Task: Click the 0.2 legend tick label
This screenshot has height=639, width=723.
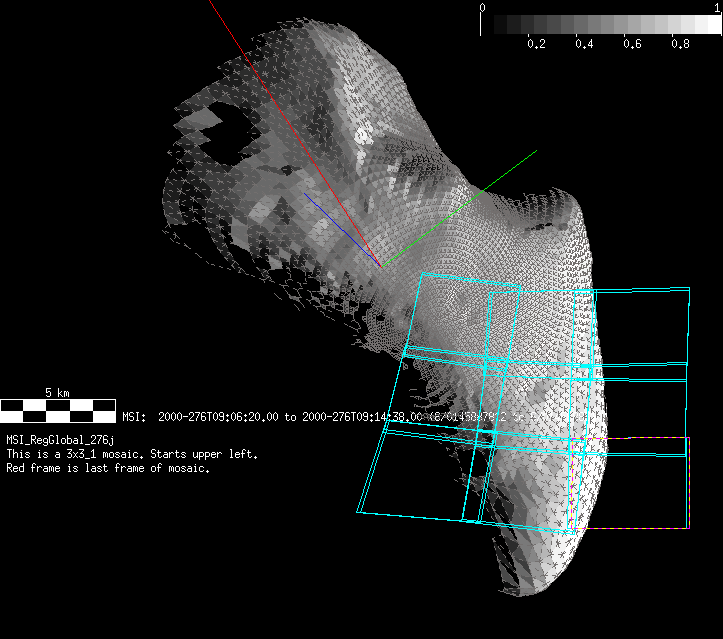Action: click(536, 44)
